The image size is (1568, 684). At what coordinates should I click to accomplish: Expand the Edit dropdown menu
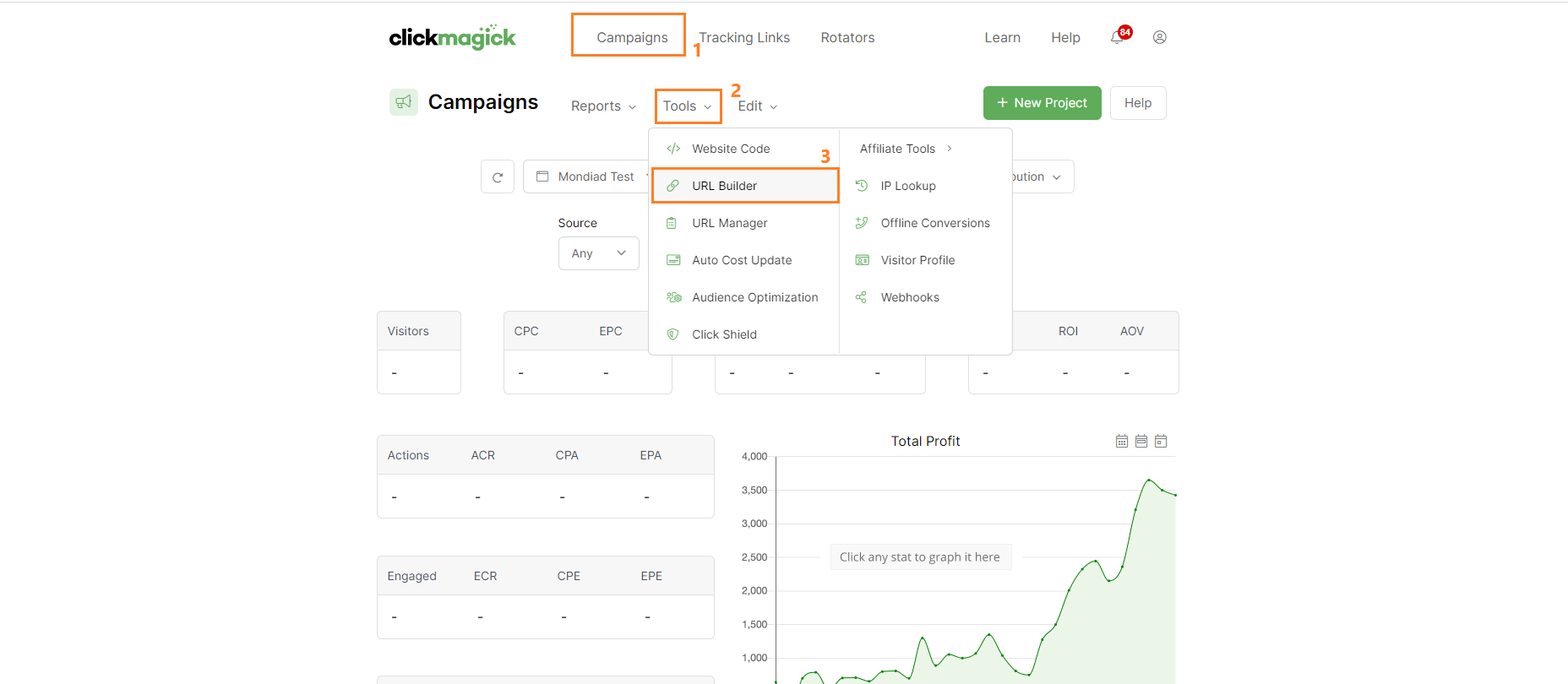point(757,106)
